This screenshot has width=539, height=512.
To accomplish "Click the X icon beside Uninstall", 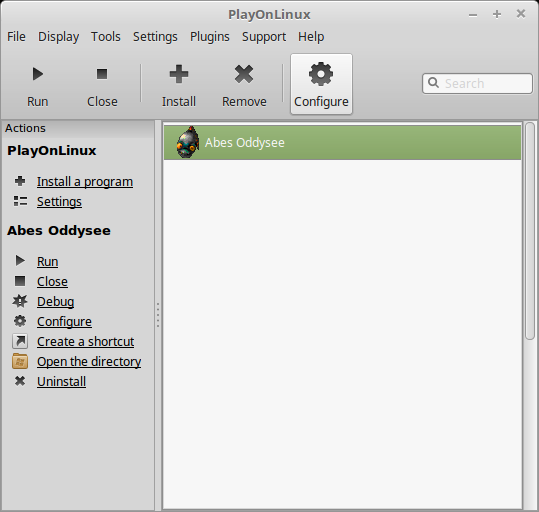I will click(x=20, y=381).
